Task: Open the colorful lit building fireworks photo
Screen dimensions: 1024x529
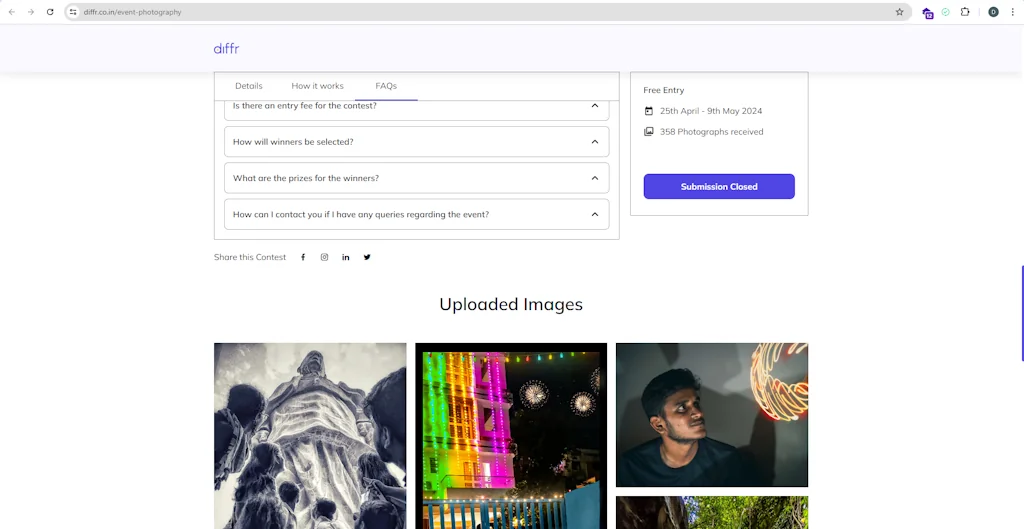Action: coord(511,436)
